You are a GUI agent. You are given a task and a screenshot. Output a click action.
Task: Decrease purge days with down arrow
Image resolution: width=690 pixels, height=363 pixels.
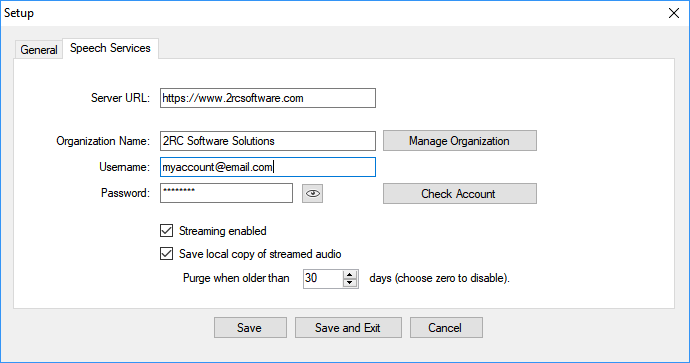350,282
